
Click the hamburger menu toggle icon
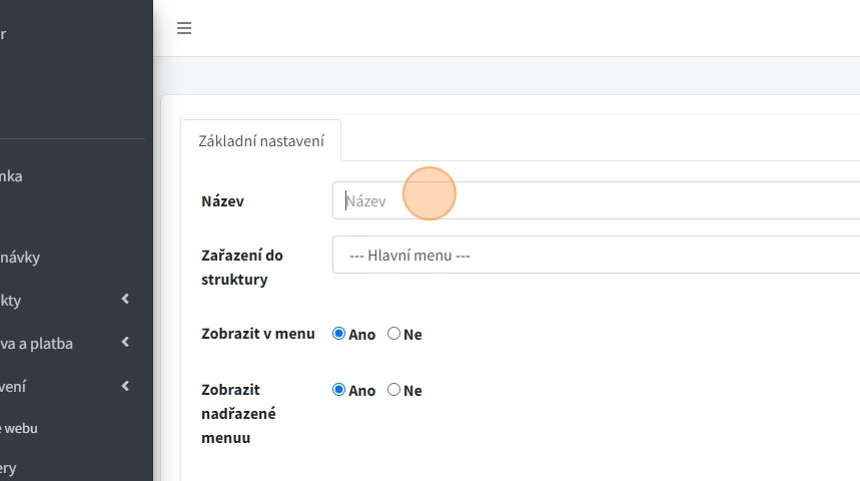point(184,28)
